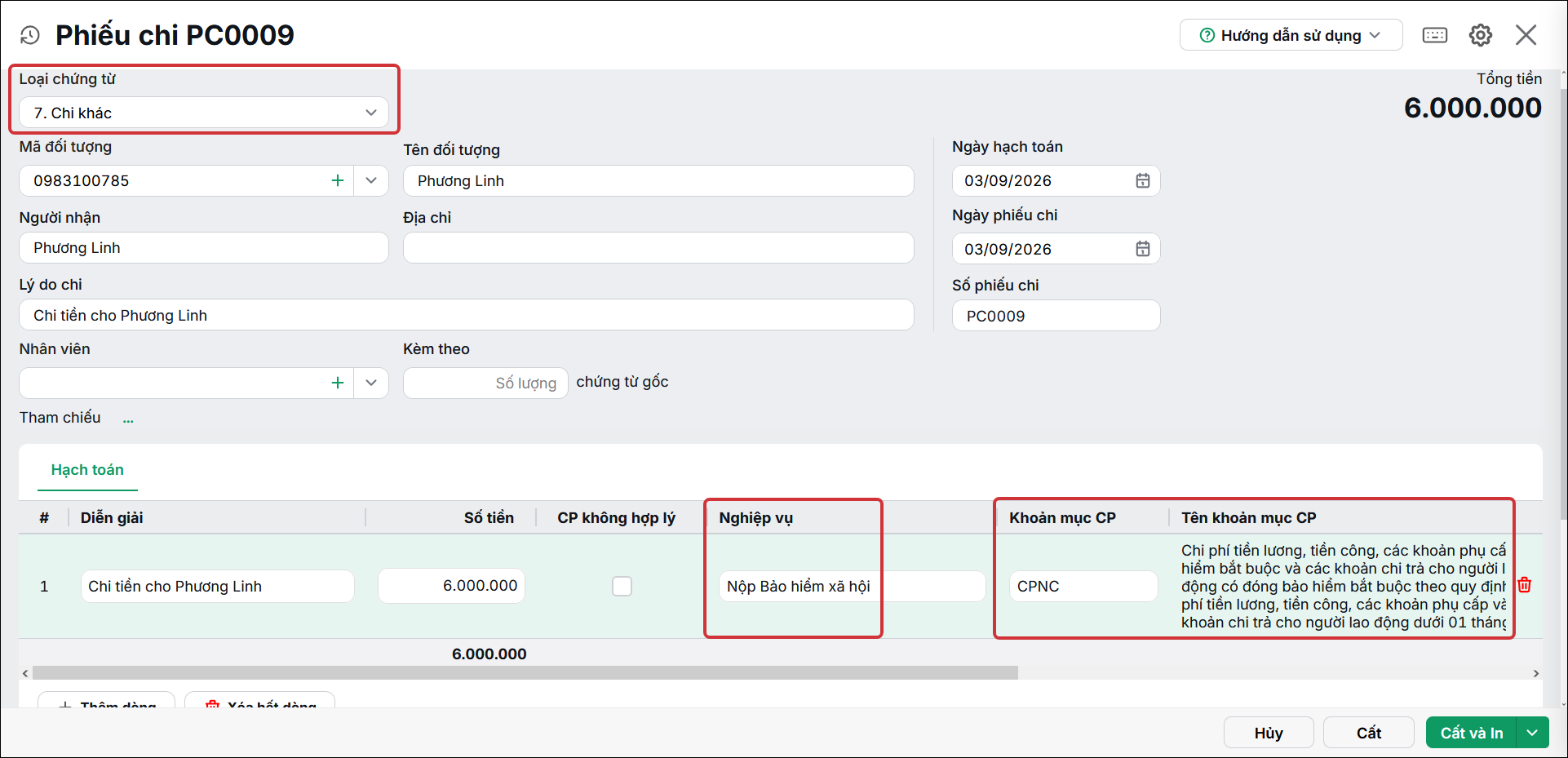Click the Lý do chi input field

(x=466, y=315)
